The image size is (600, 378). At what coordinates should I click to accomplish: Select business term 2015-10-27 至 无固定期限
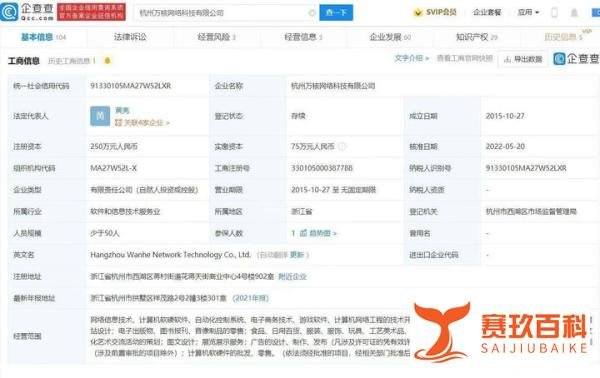pos(333,190)
